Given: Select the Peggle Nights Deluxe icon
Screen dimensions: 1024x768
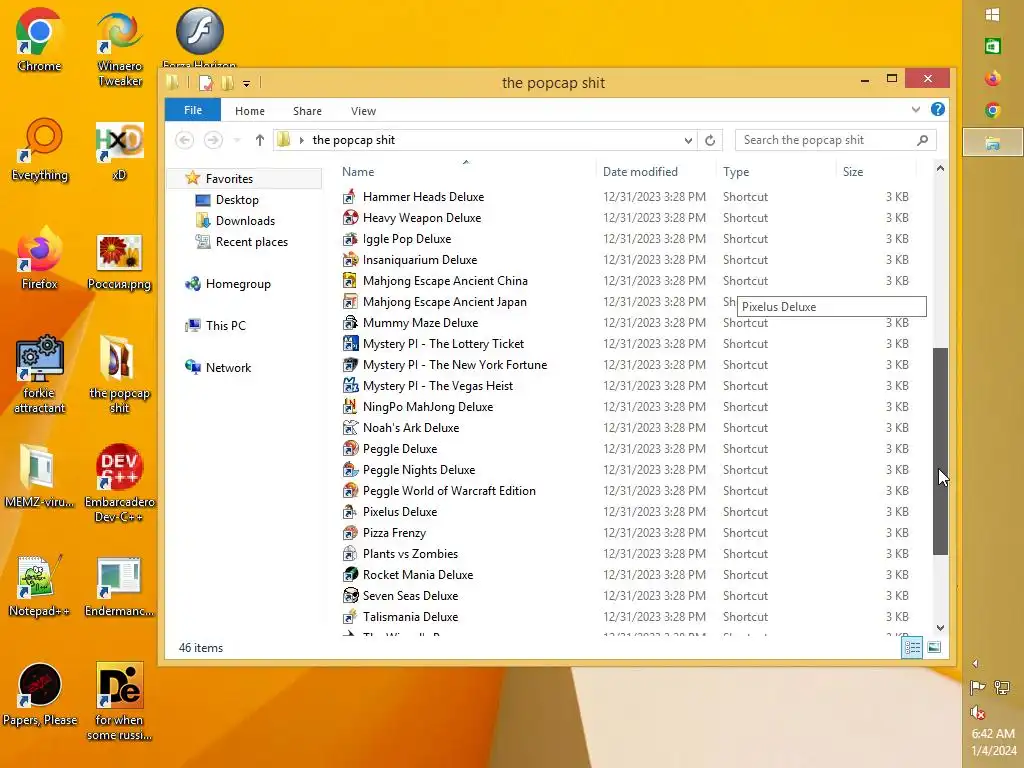Looking at the screenshot, I should (350, 470).
